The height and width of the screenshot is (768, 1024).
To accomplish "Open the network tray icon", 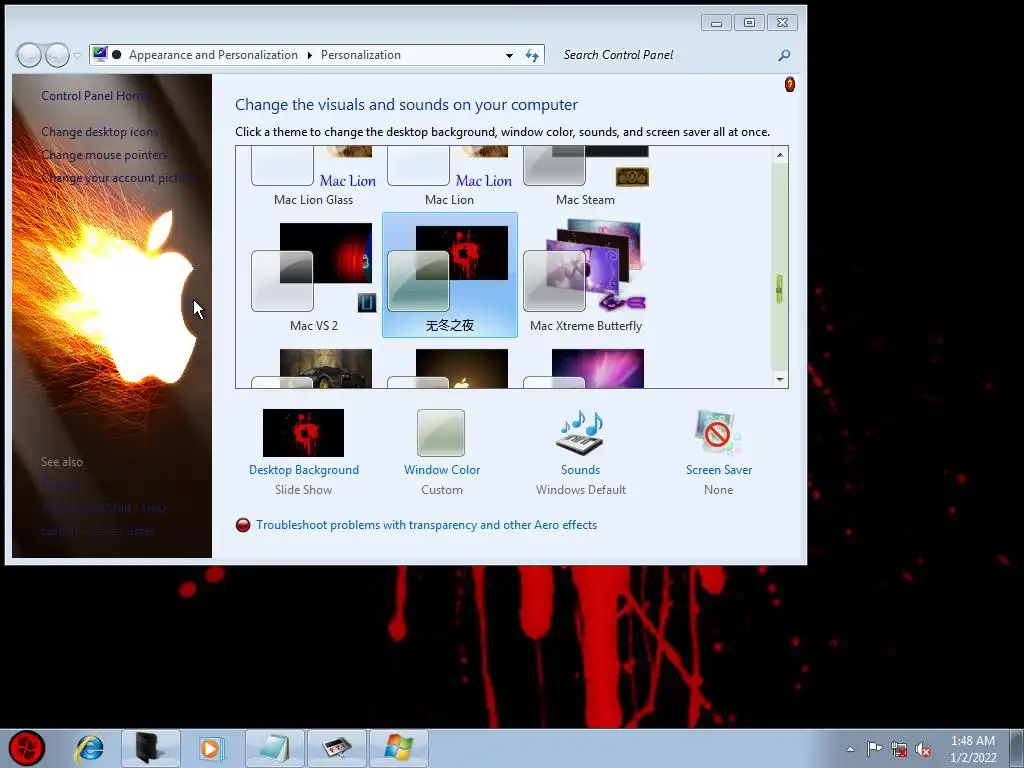I will tap(899, 749).
